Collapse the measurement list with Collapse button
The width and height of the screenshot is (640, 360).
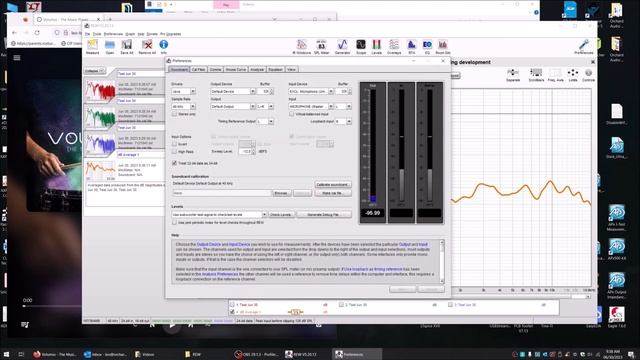[95, 71]
